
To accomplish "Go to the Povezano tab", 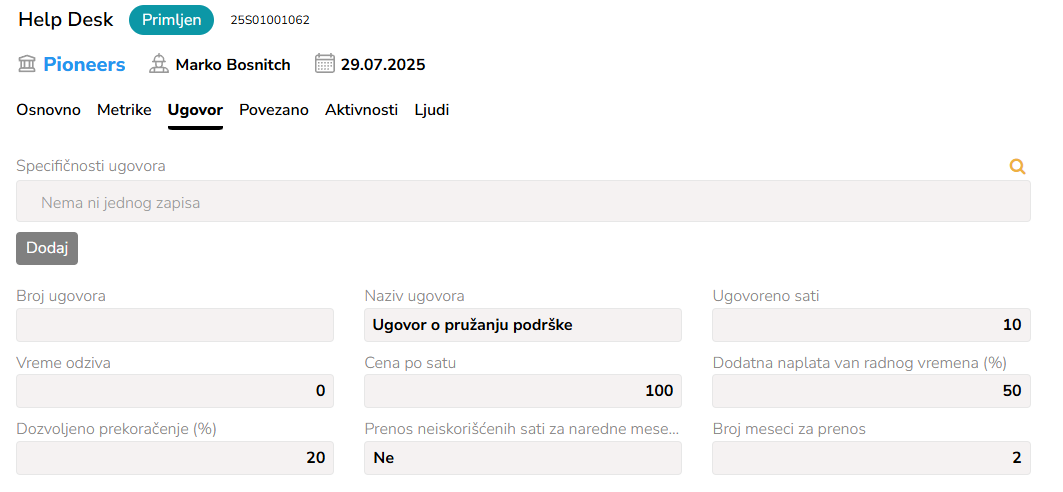I will point(274,110).
